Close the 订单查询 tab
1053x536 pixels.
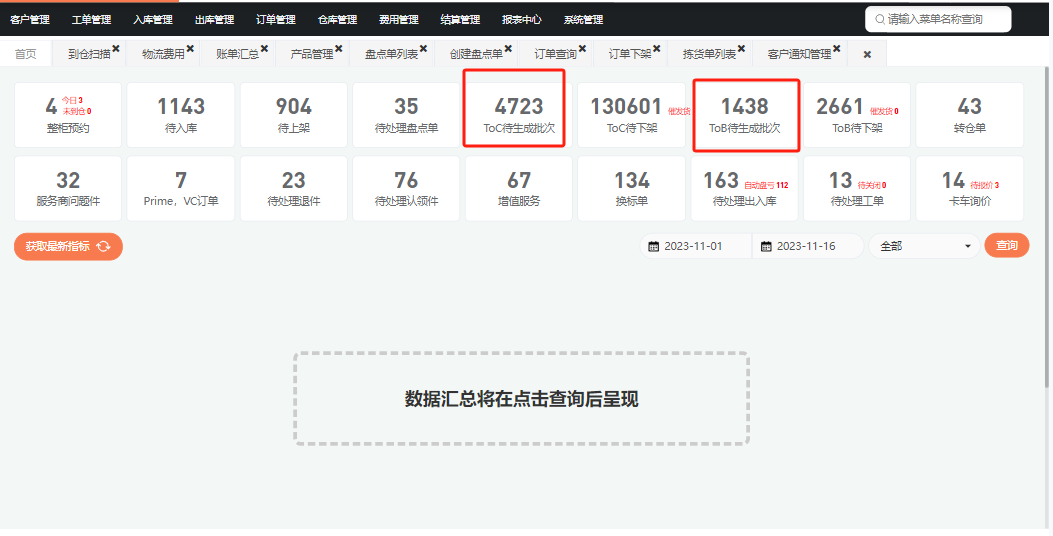tap(582, 48)
